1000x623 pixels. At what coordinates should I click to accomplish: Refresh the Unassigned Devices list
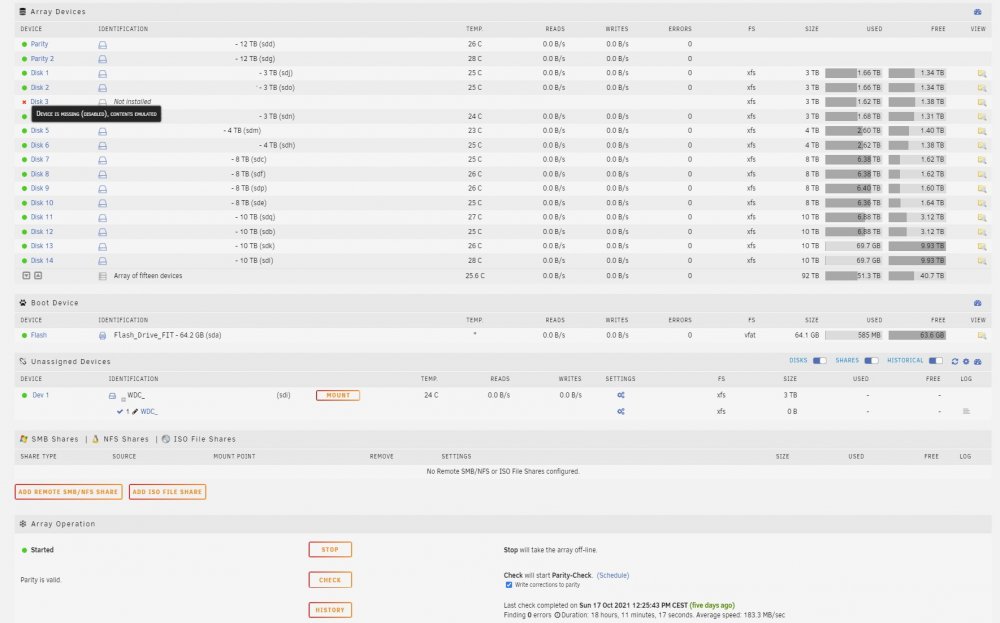955,362
